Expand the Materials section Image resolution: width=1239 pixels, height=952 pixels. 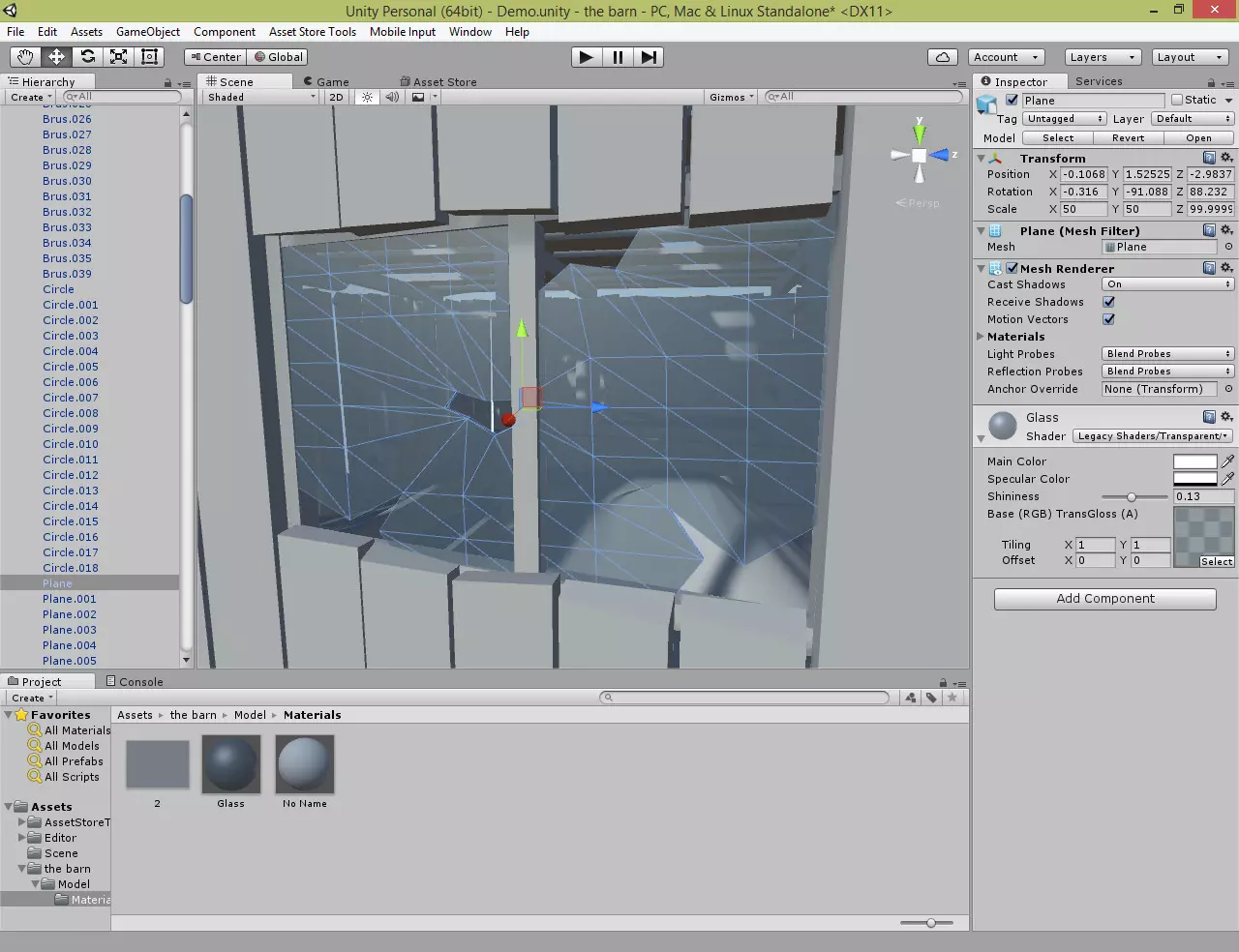(x=981, y=337)
